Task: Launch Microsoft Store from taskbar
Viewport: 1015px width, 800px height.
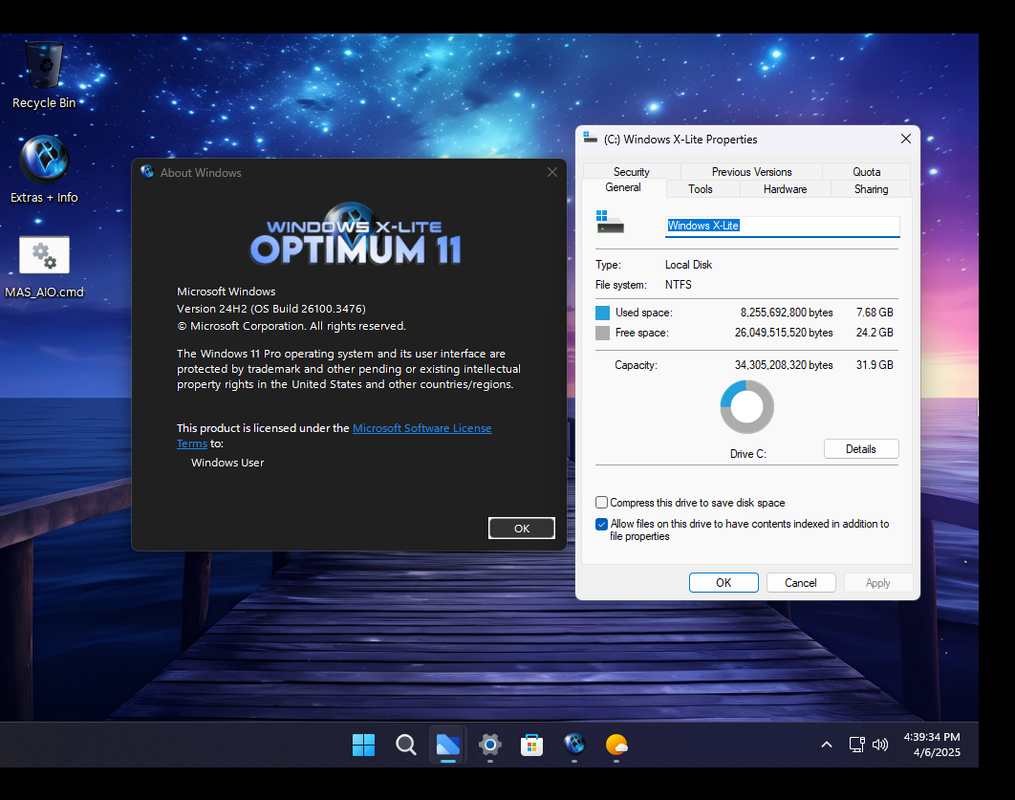Action: pyautogui.click(x=532, y=745)
